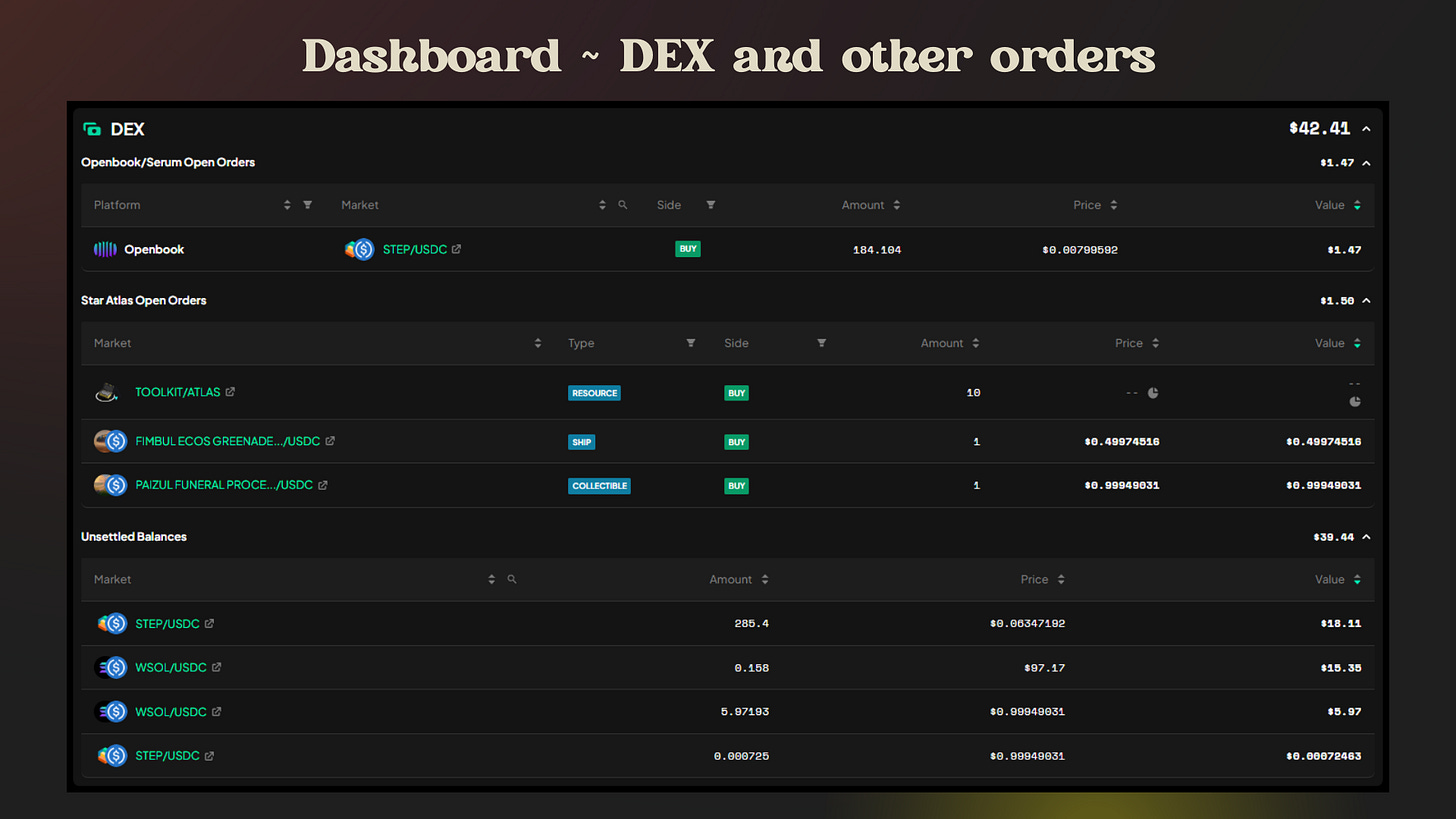Viewport: 1456px width, 819px height.
Task: Click the price $0.00799592
Action: [1080, 250]
